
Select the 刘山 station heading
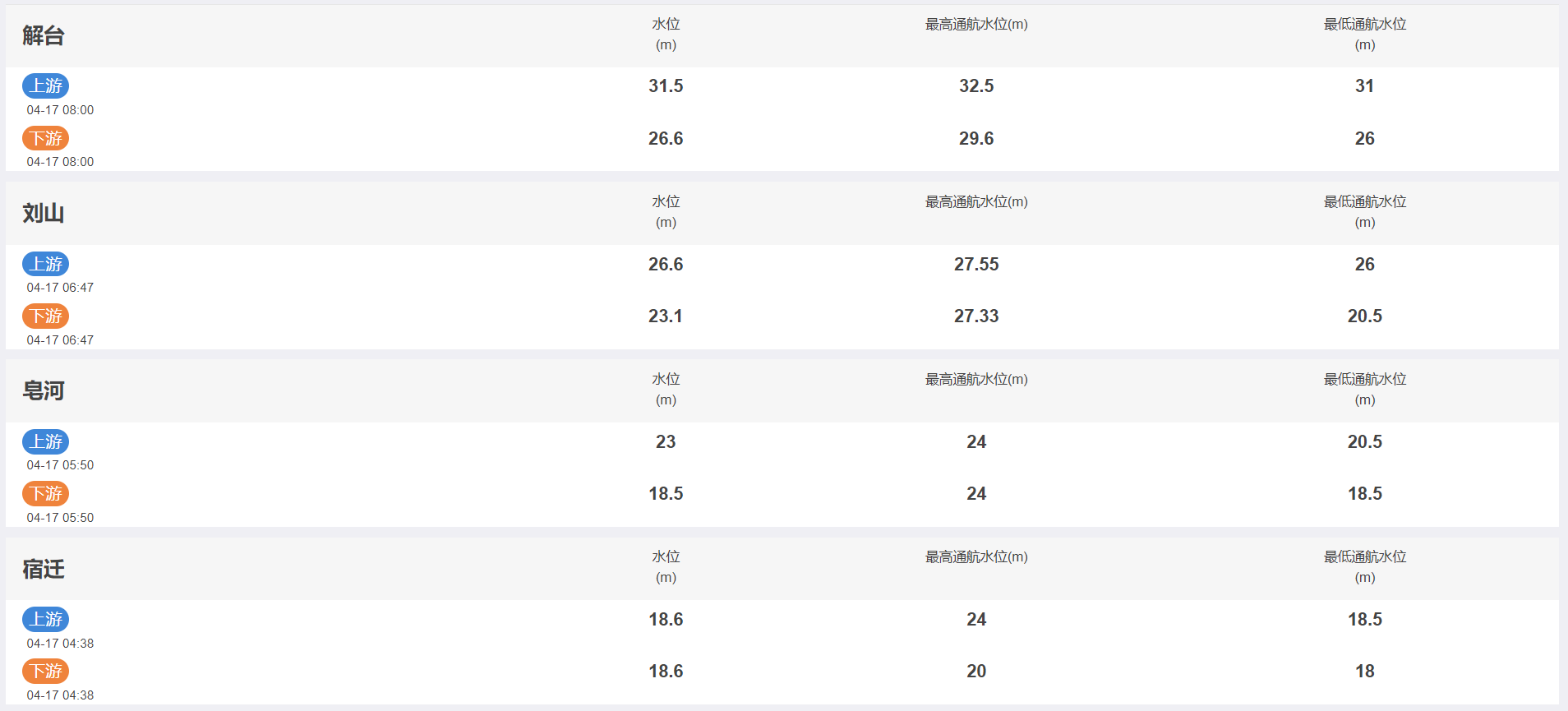pos(44,213)
